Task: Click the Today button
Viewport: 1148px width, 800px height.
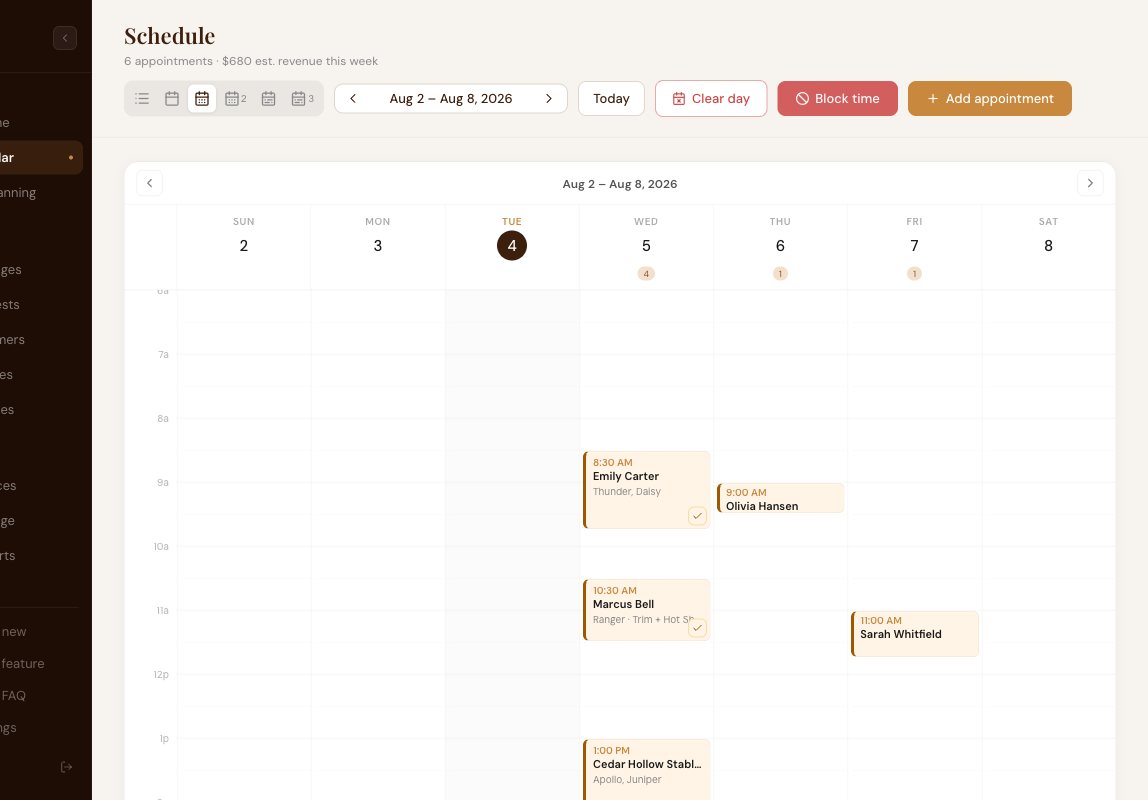Action: click(611, 99)
